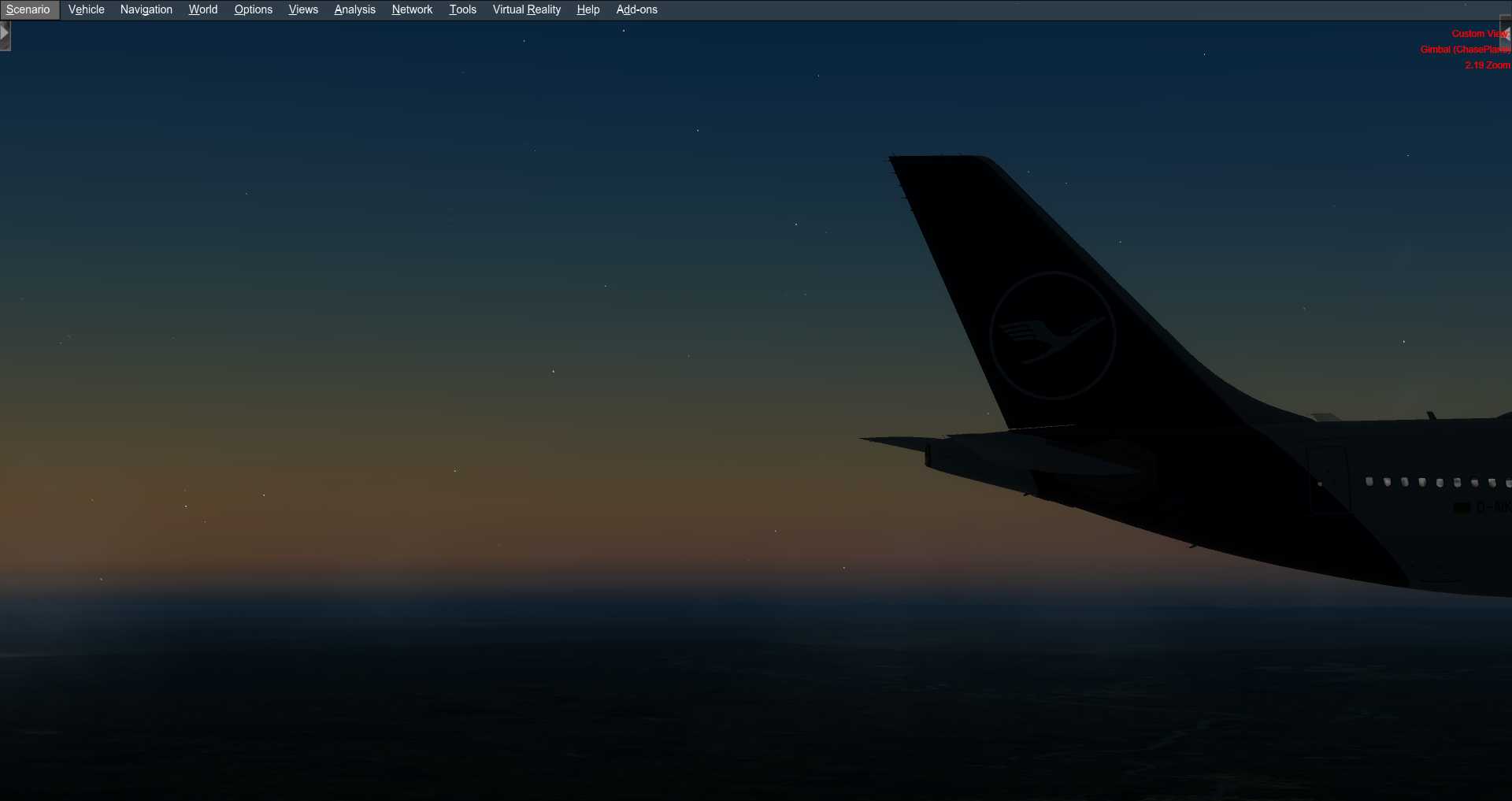Expand the left side panel arrow

coord(5,34)
